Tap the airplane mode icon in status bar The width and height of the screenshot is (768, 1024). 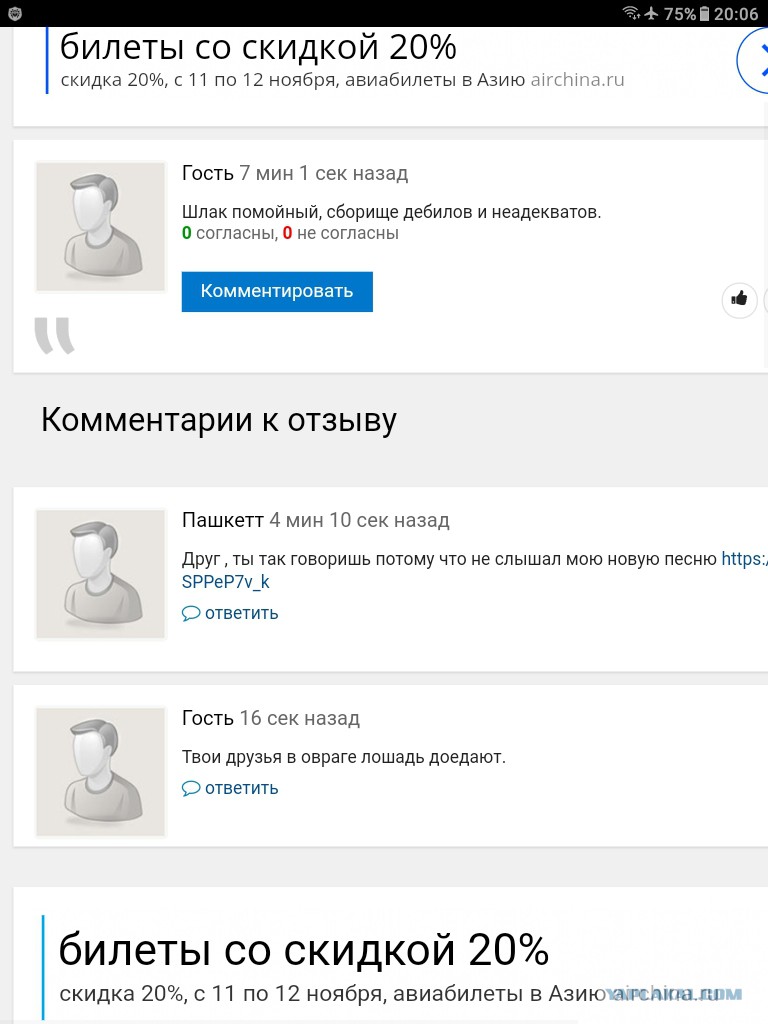(651, 13)
